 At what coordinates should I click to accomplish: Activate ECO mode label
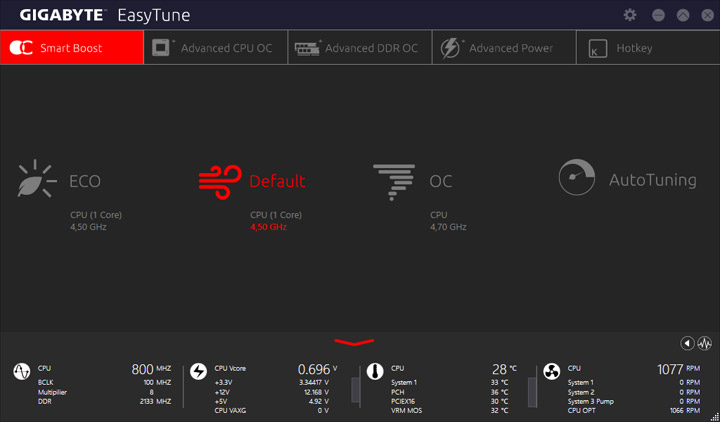coord(85,181)
